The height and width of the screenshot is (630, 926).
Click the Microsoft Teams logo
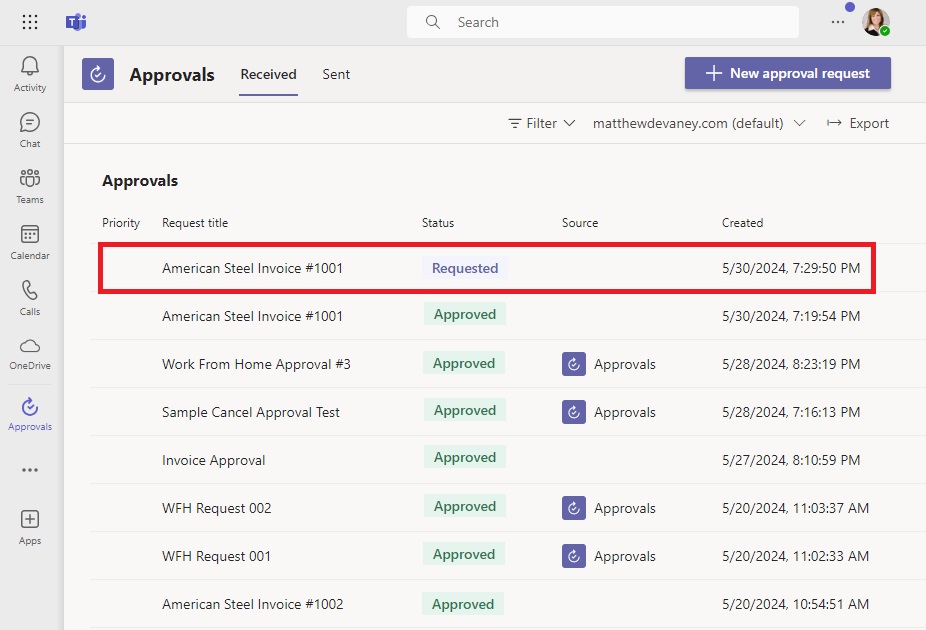click(x=76, y=22)
